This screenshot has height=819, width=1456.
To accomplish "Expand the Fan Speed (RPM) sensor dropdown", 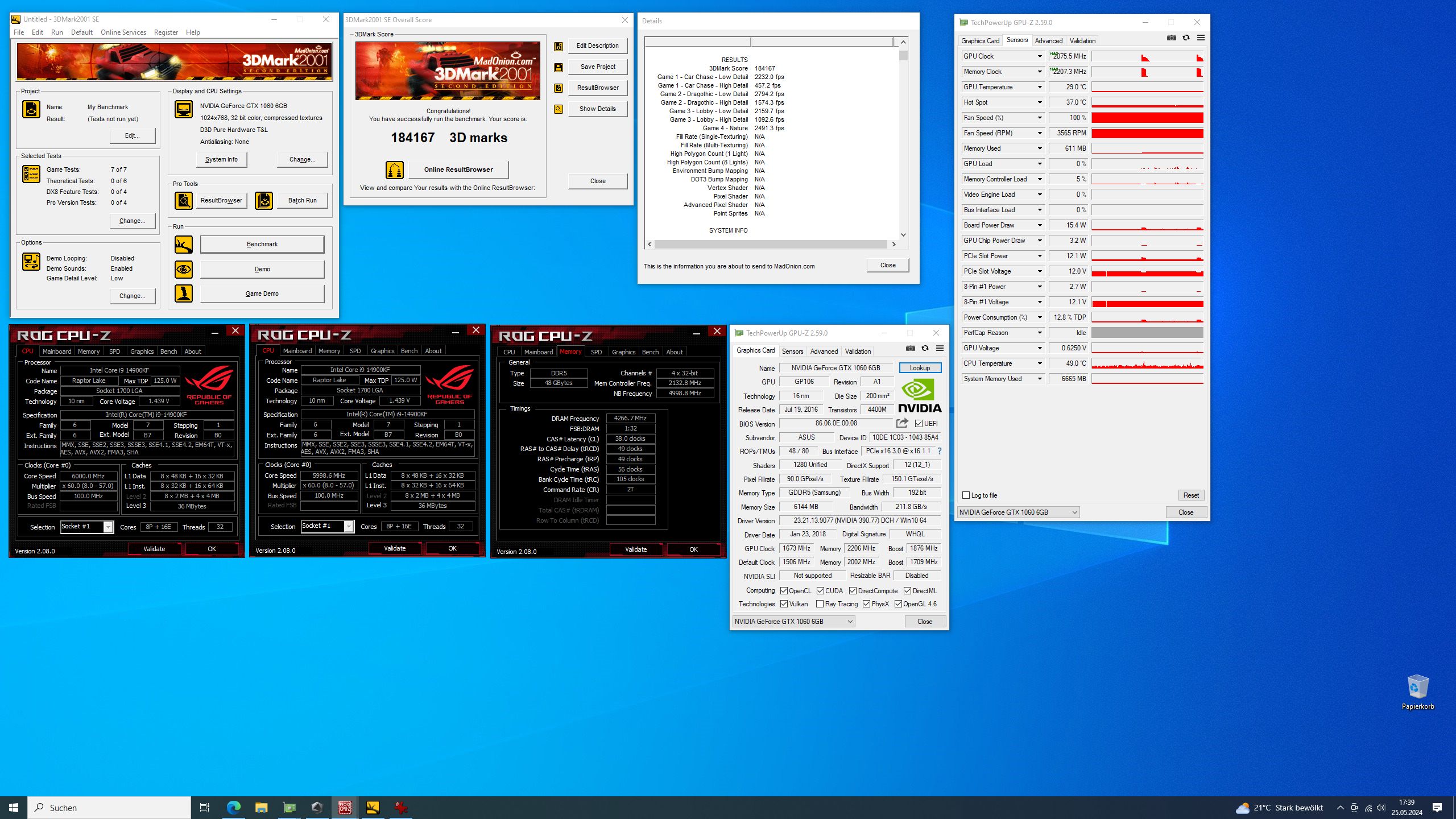I will click(x=1040, y=133).
